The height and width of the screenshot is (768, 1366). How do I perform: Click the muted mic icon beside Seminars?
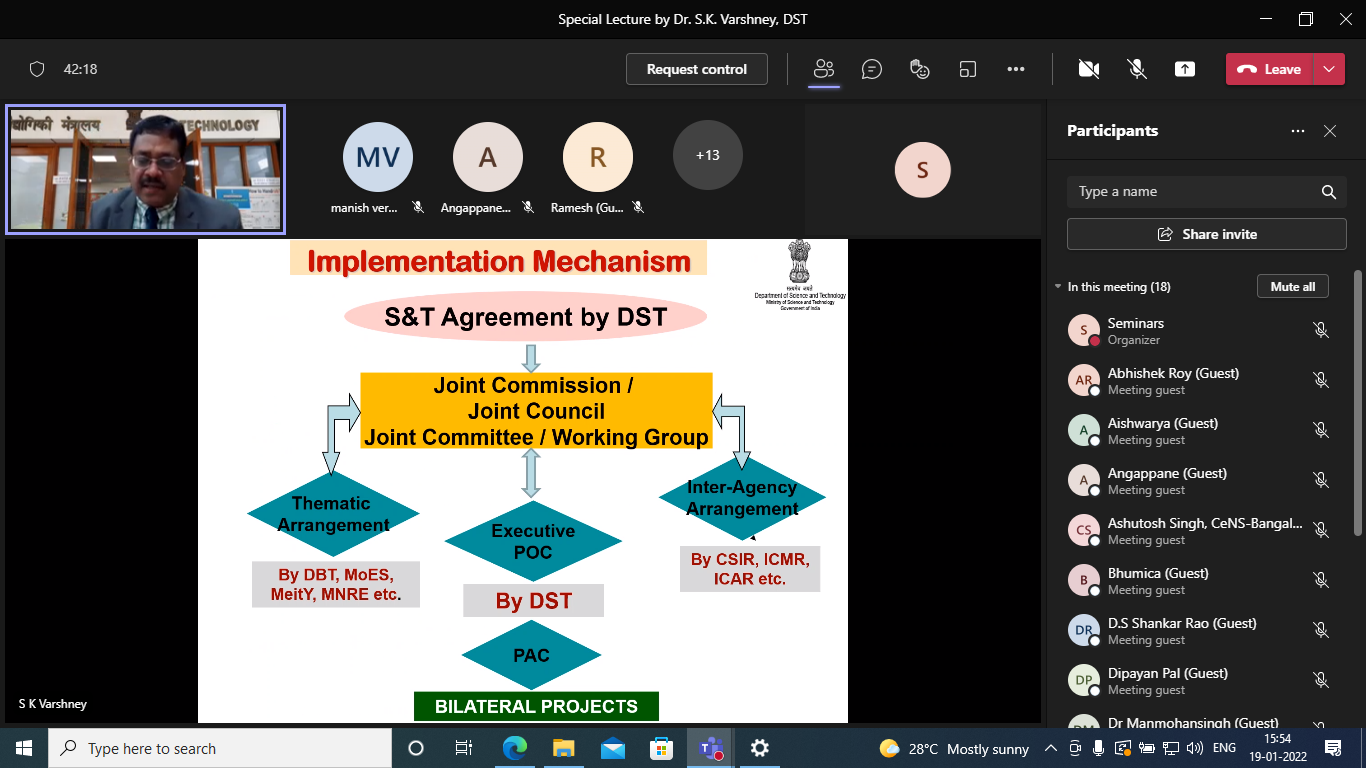click(x=1321, y=330)
